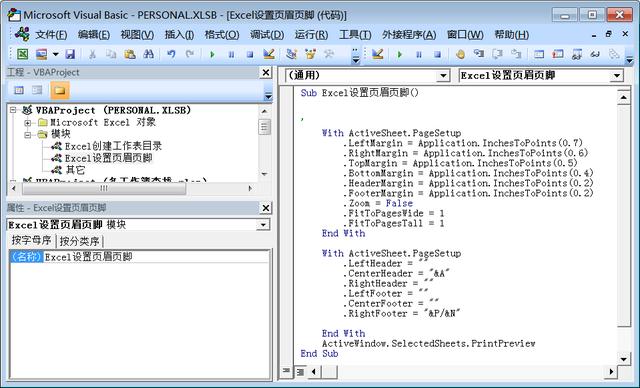Switch to full module view button
Image resolution: width=640 pixels, height=388 pixels.
point(300,371)
